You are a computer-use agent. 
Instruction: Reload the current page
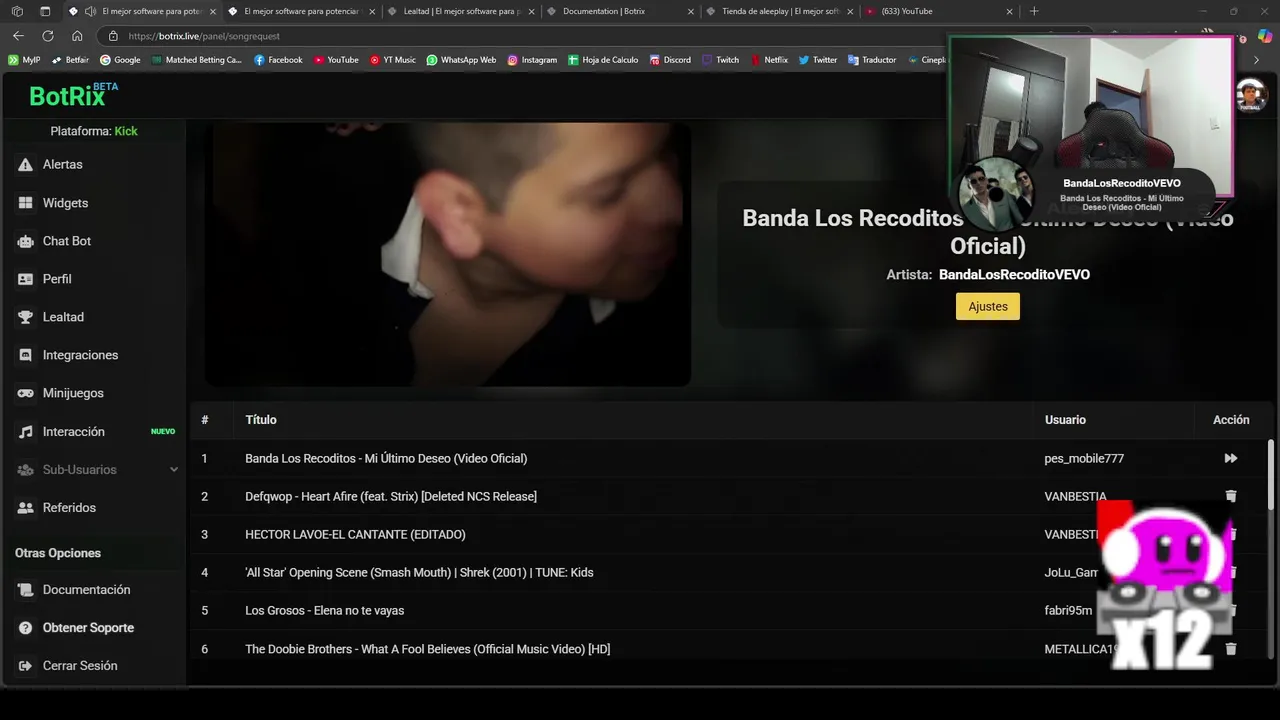tap(47, 36)
